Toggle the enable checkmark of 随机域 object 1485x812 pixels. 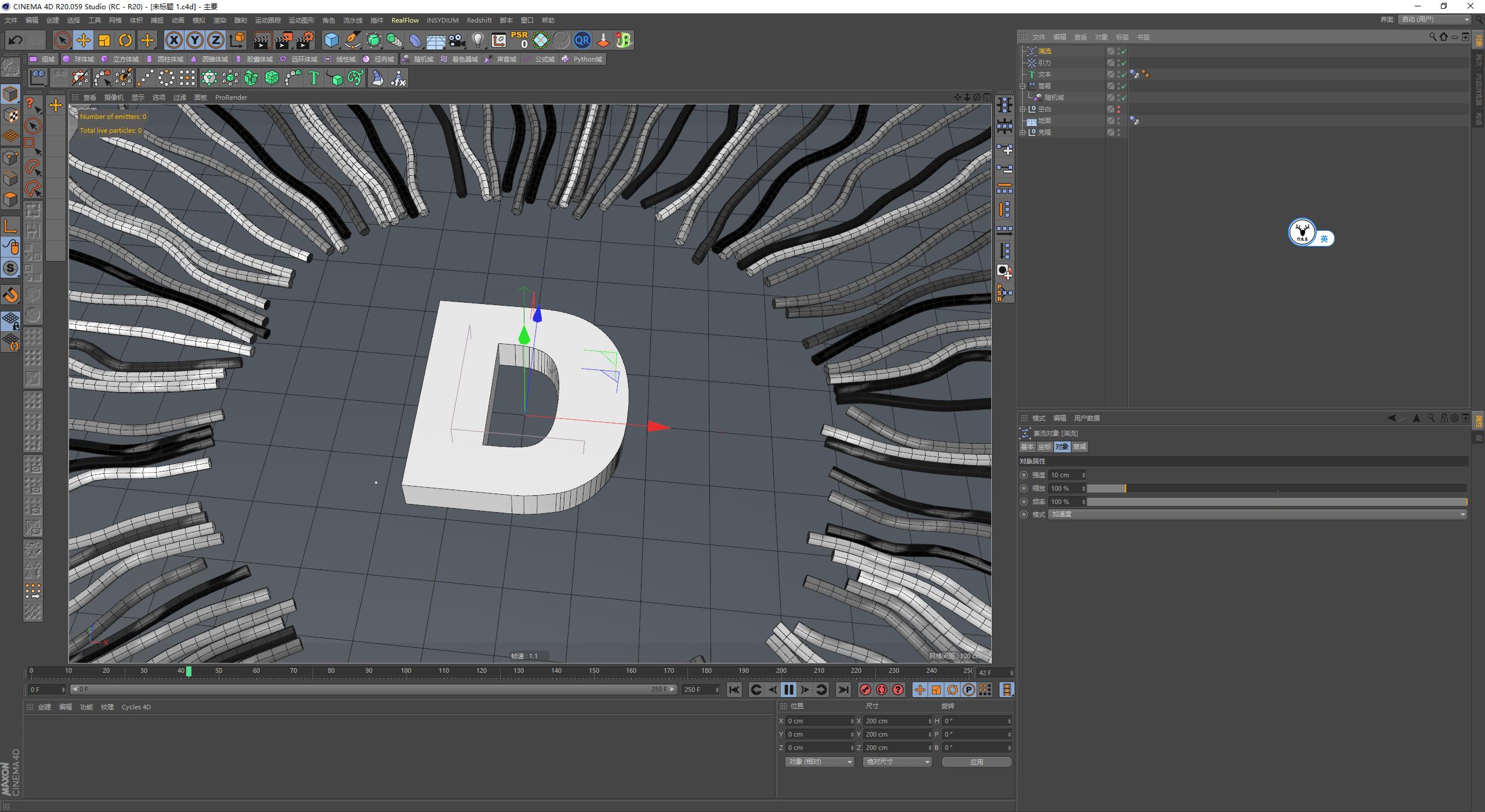click(1123, 97)
